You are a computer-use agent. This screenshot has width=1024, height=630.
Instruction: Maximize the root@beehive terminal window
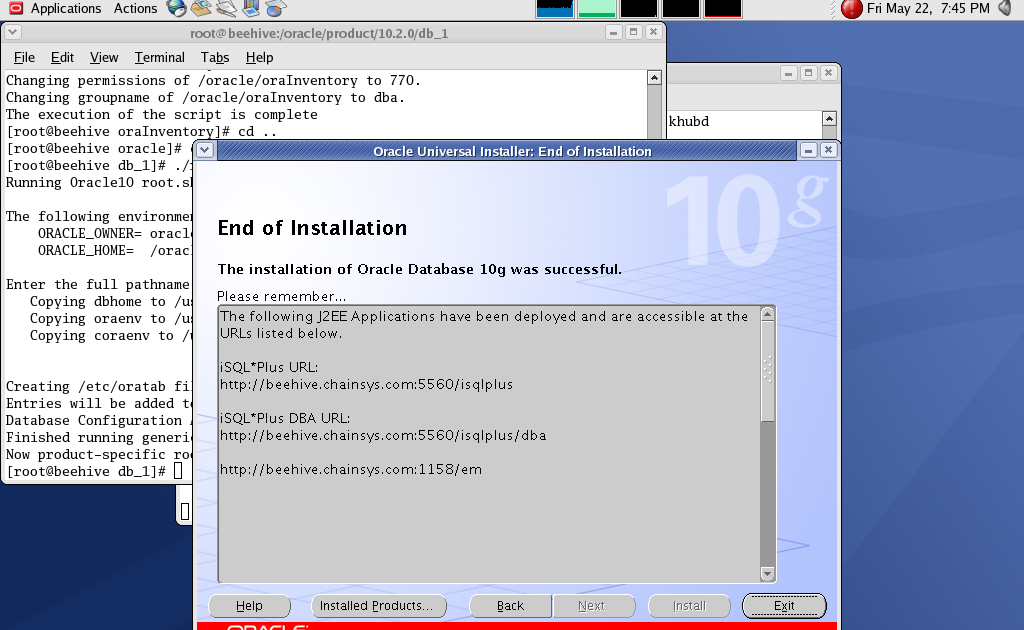633,32
